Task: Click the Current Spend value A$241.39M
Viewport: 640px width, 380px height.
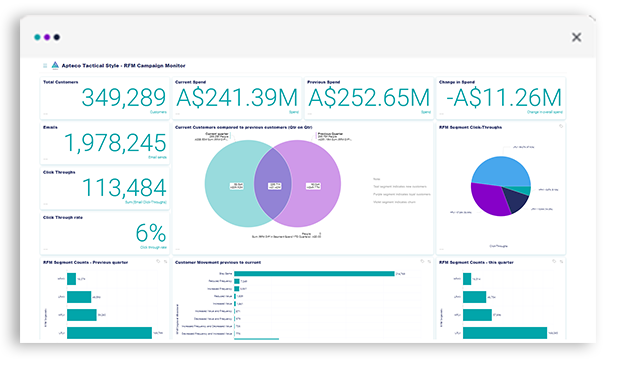Action: pyautogui.click(x=237, y=98)
